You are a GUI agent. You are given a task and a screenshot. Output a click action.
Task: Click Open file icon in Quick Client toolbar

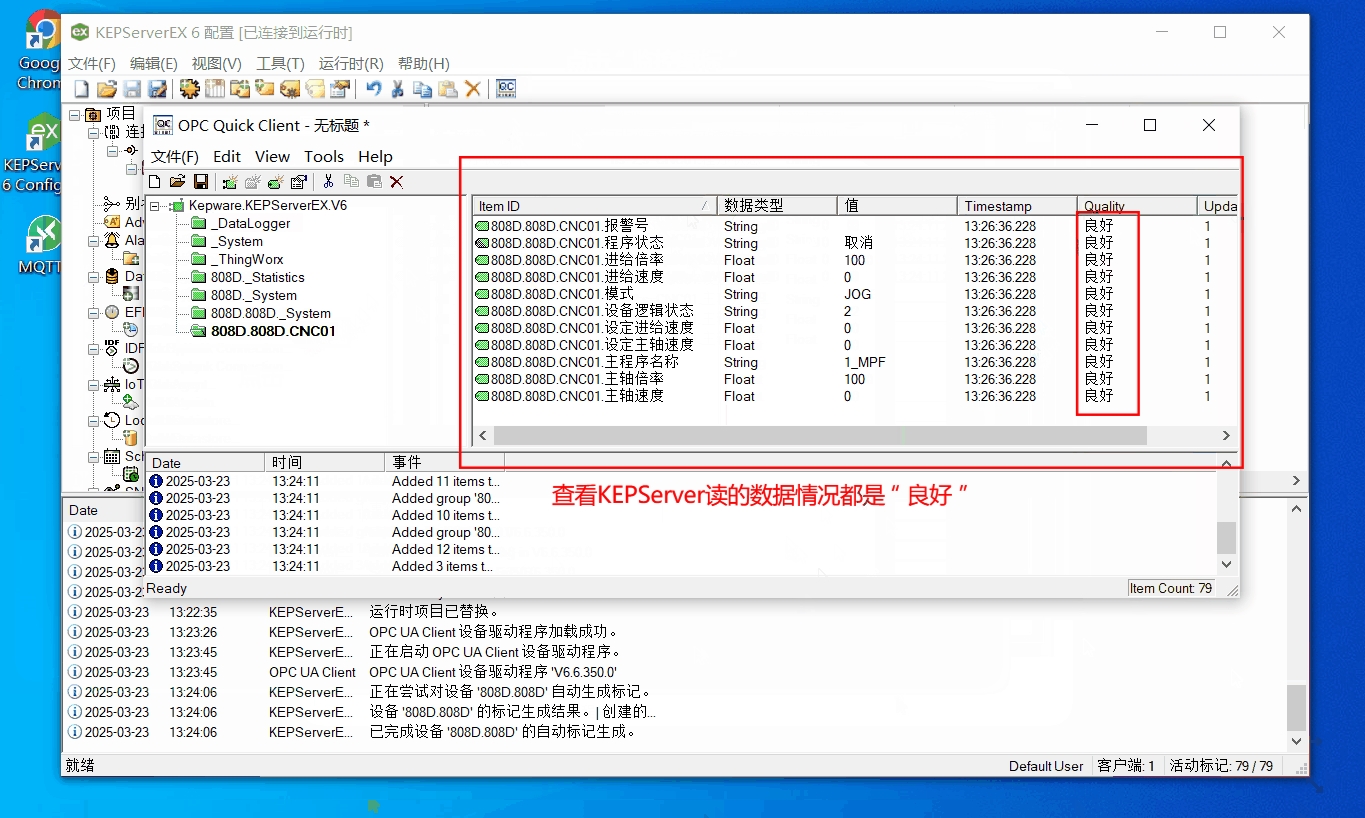click(177, 182)
